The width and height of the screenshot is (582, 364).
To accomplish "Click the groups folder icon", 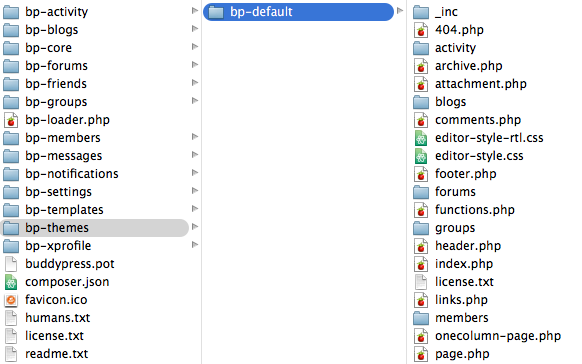I will pos(421,228).
